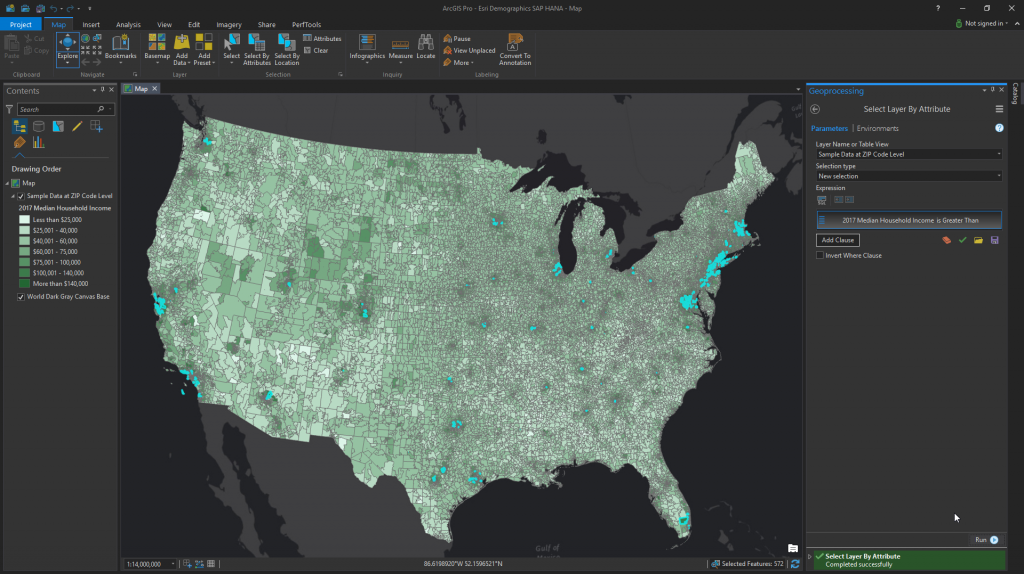Screen dimensions: 1024x574
Task: Click $60,001 - 75,000 legend swatch
Action: pyautogui.click(x=24, y=251)
